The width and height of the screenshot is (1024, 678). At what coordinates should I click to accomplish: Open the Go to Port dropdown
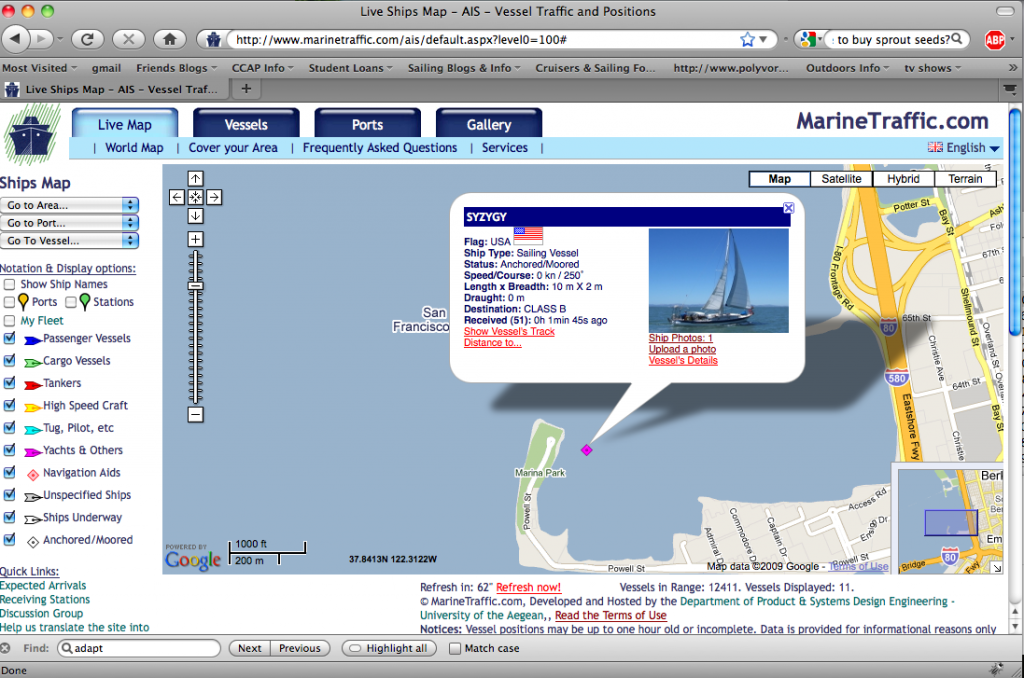click(x=69, y=223)
